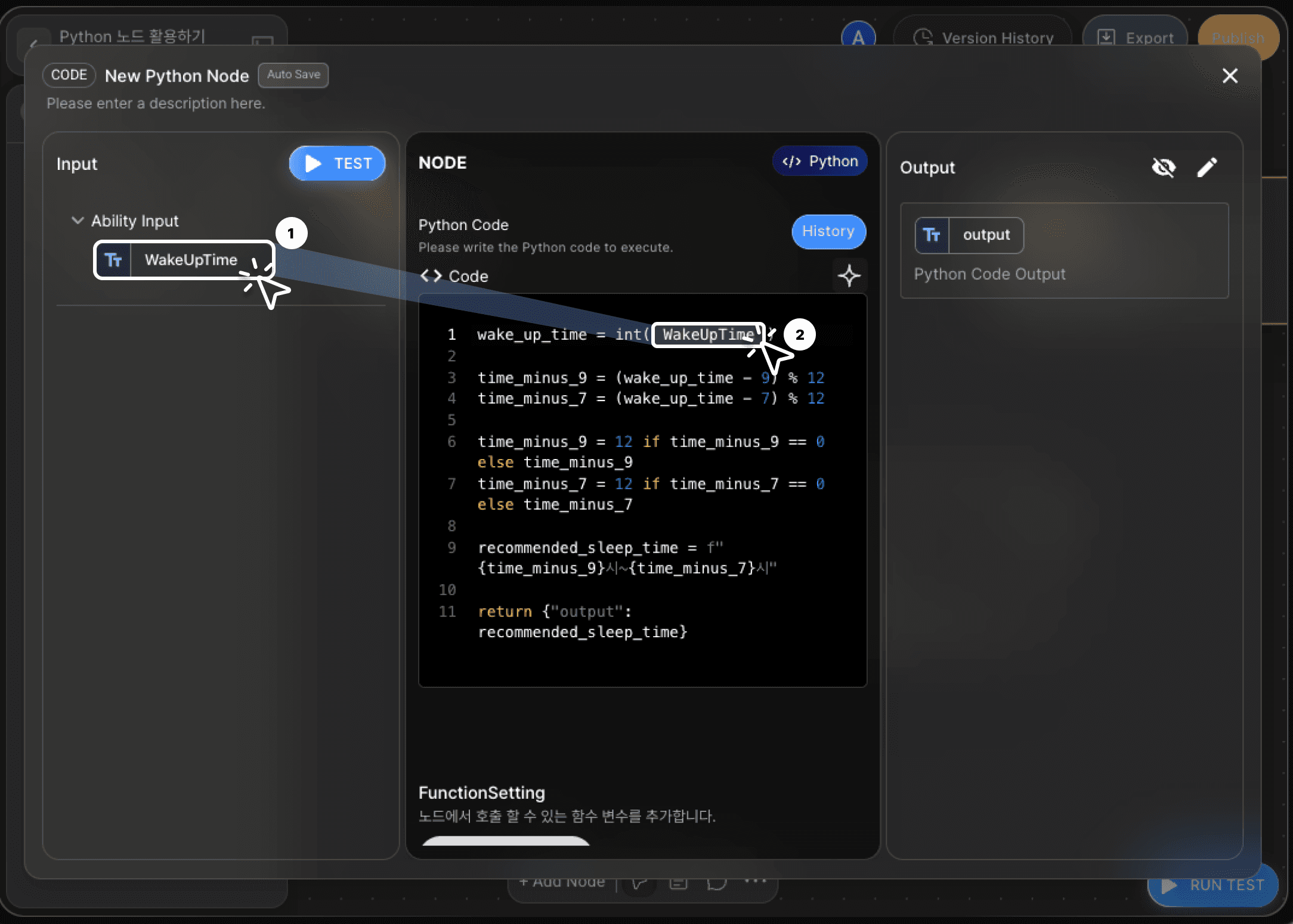Screen dimensions: 1293x924
Task: Click the AI sparkle icon above code
Action: (x=849, y=275)
